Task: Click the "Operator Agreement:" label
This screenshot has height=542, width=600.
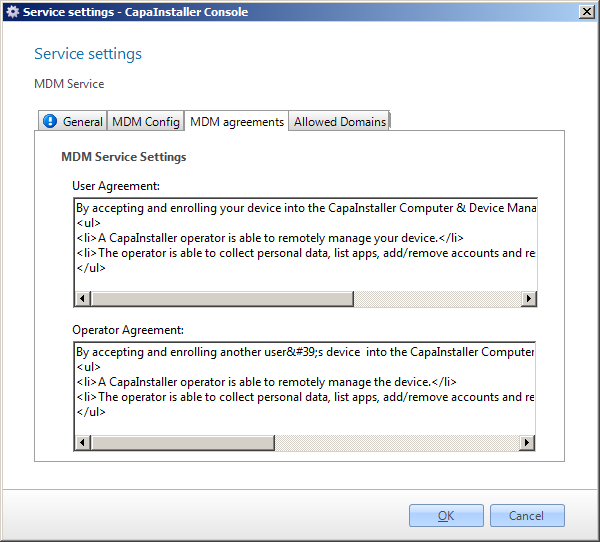Action: tap(128, 330)
